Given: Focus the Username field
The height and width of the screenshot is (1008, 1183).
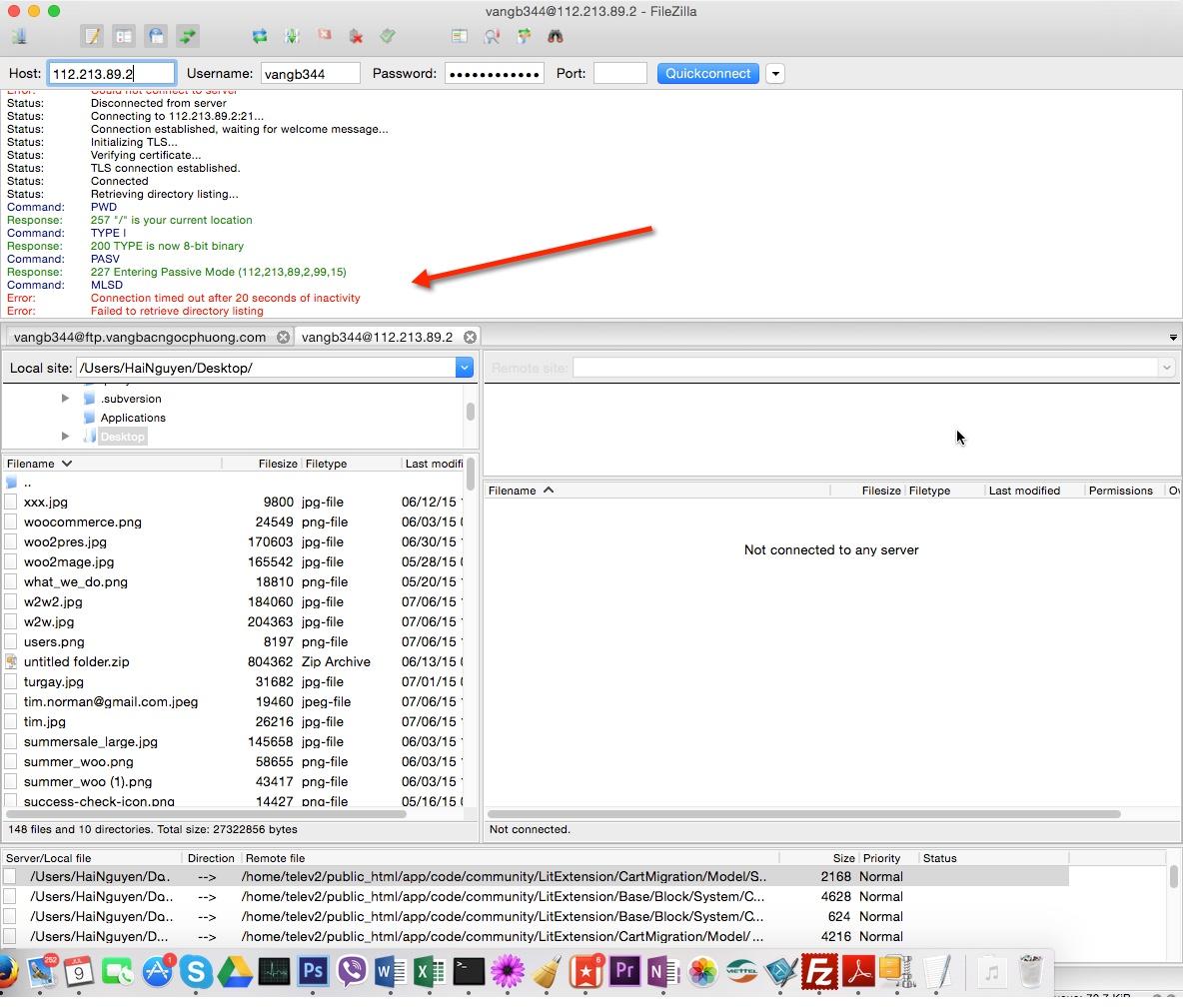Looking at the screenshot, I should coord(310,73).
